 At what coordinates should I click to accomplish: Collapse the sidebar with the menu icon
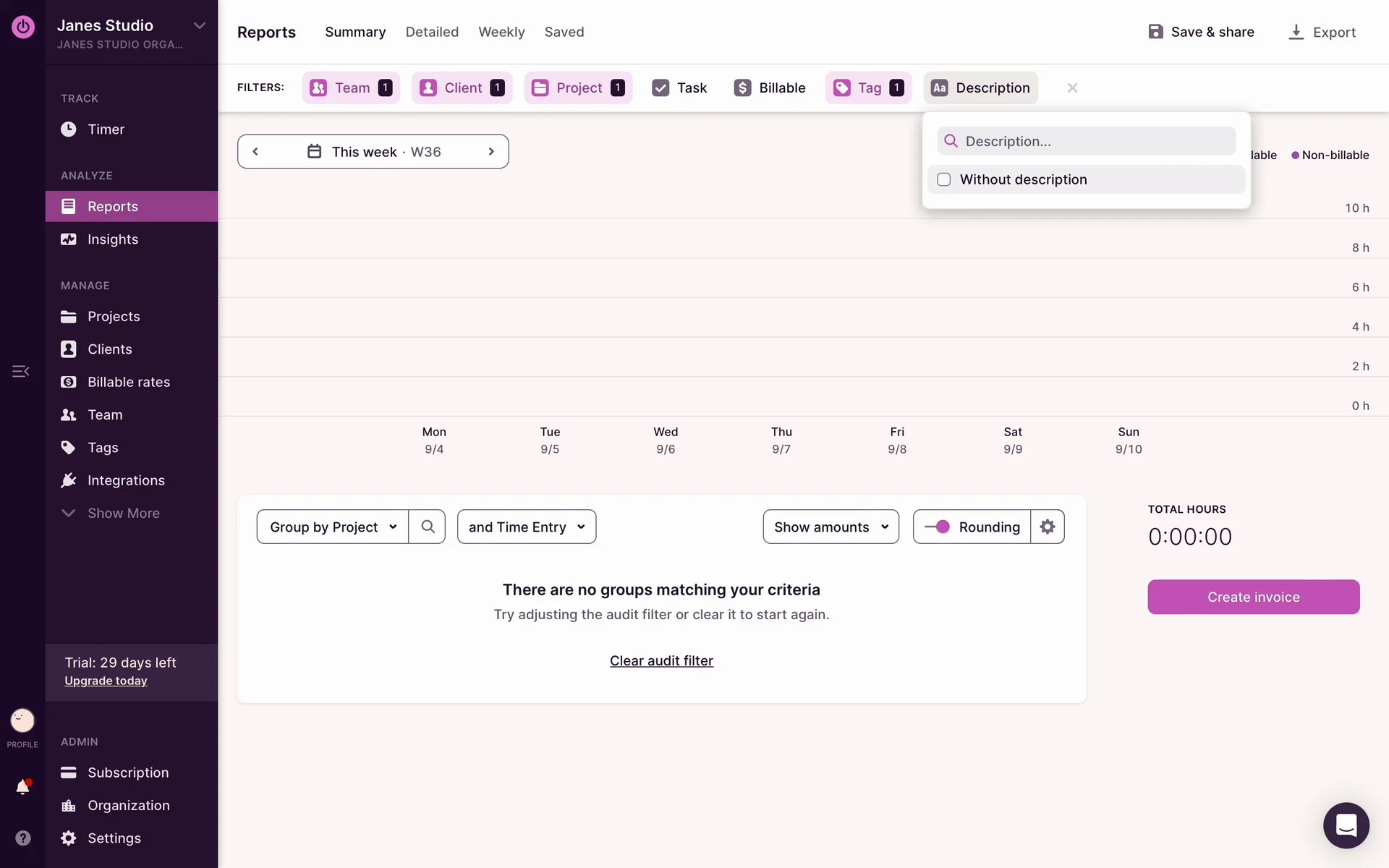[20, 371]
